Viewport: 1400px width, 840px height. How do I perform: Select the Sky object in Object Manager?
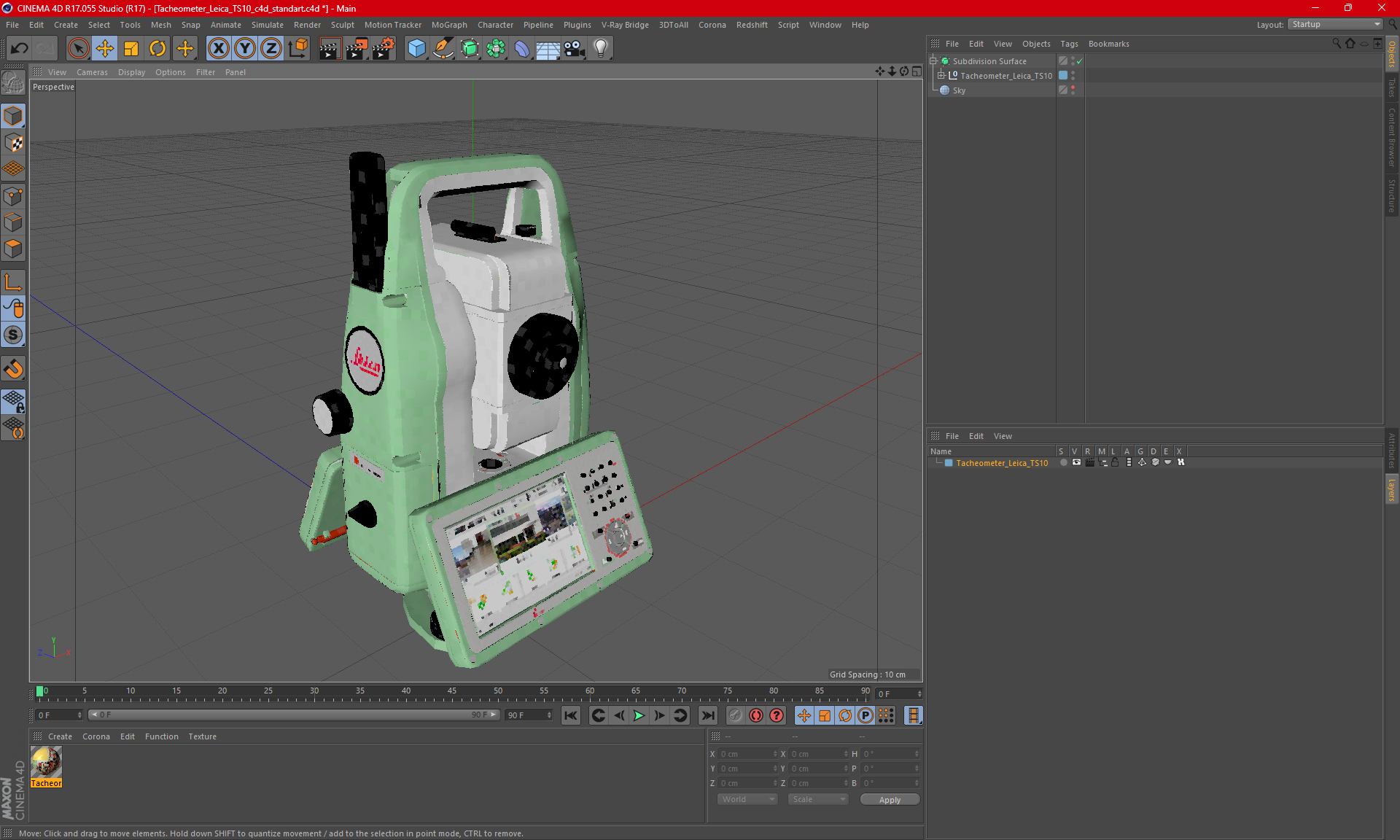[x=959, y=90]
